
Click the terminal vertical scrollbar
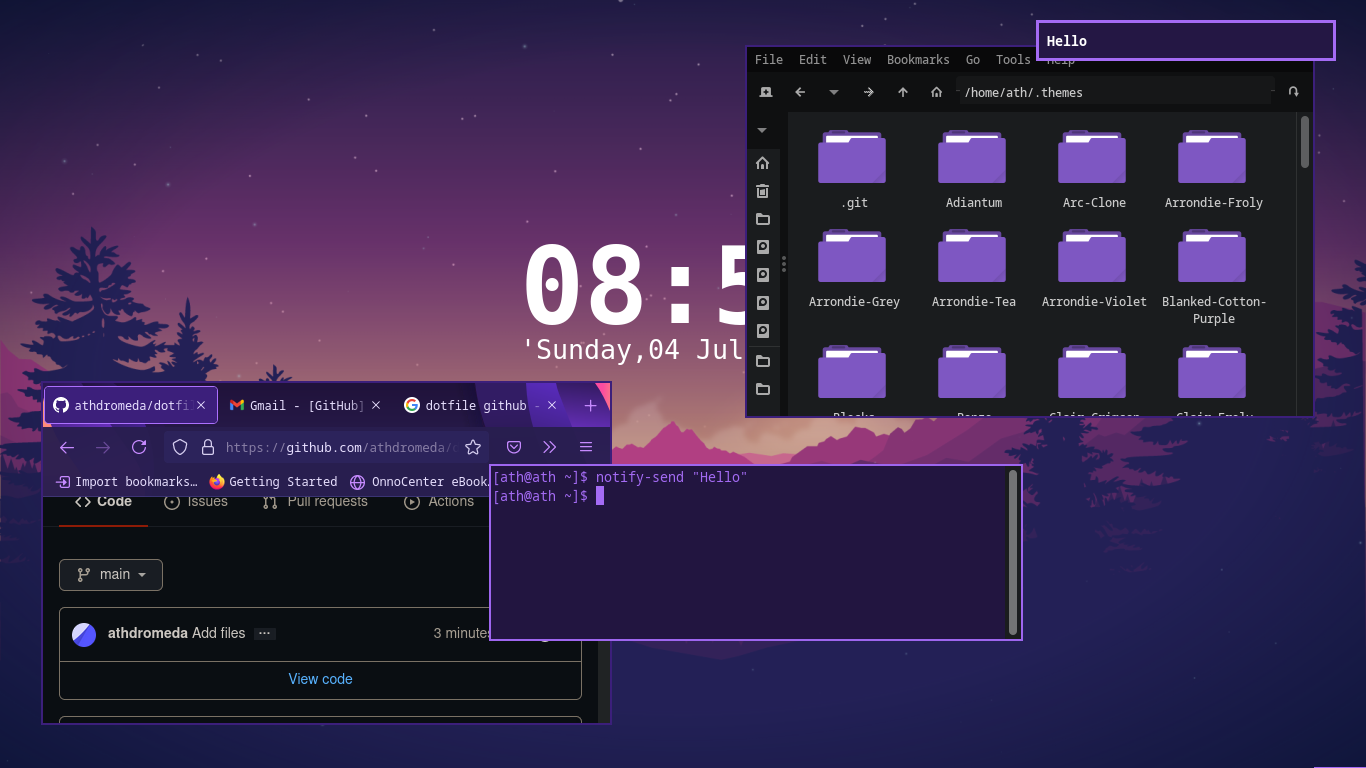pos(1013,552)
